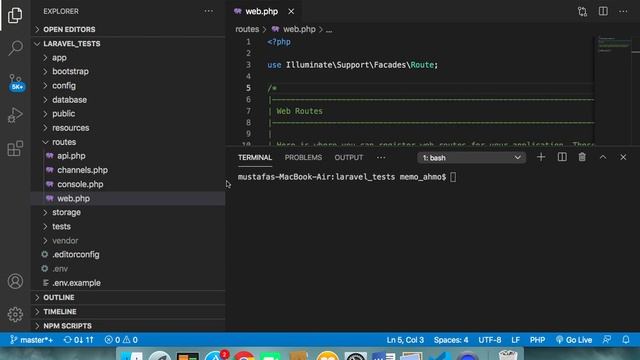
Task: Open the Manage gear icon
Action: pyautogui.click(x=15, y=314)
